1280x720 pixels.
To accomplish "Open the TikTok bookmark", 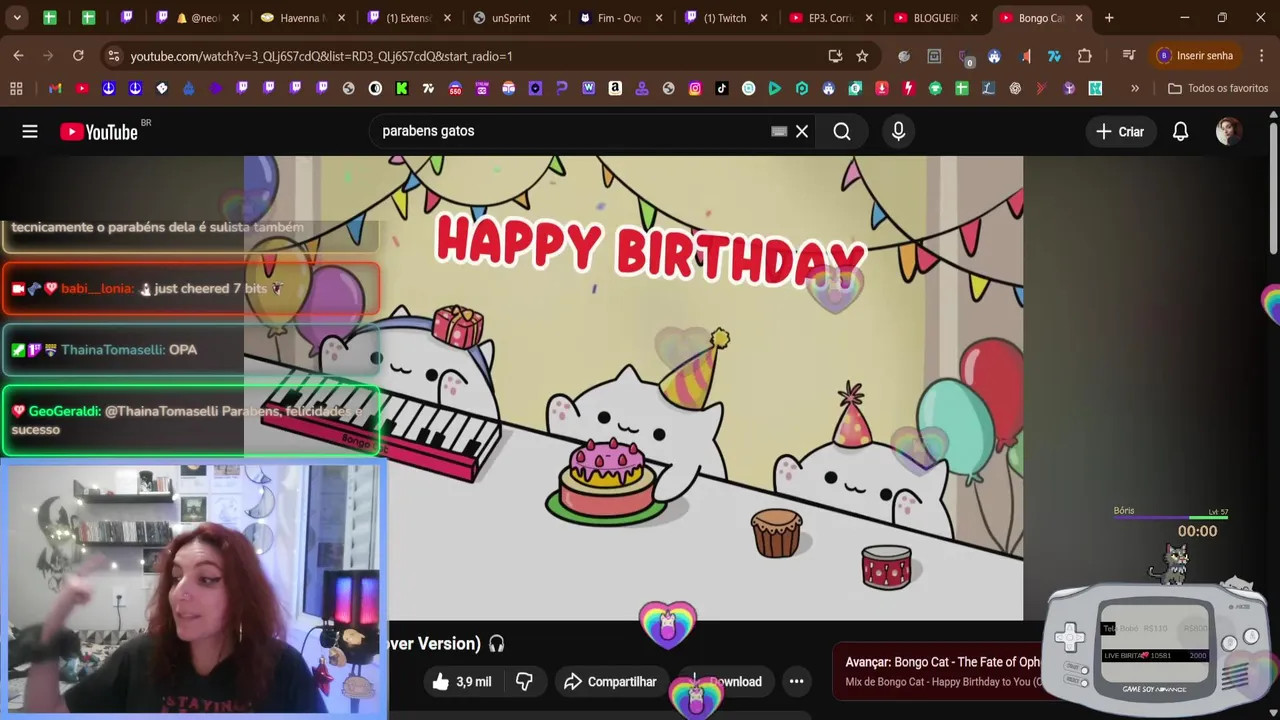I will click(x=722, y=88).
